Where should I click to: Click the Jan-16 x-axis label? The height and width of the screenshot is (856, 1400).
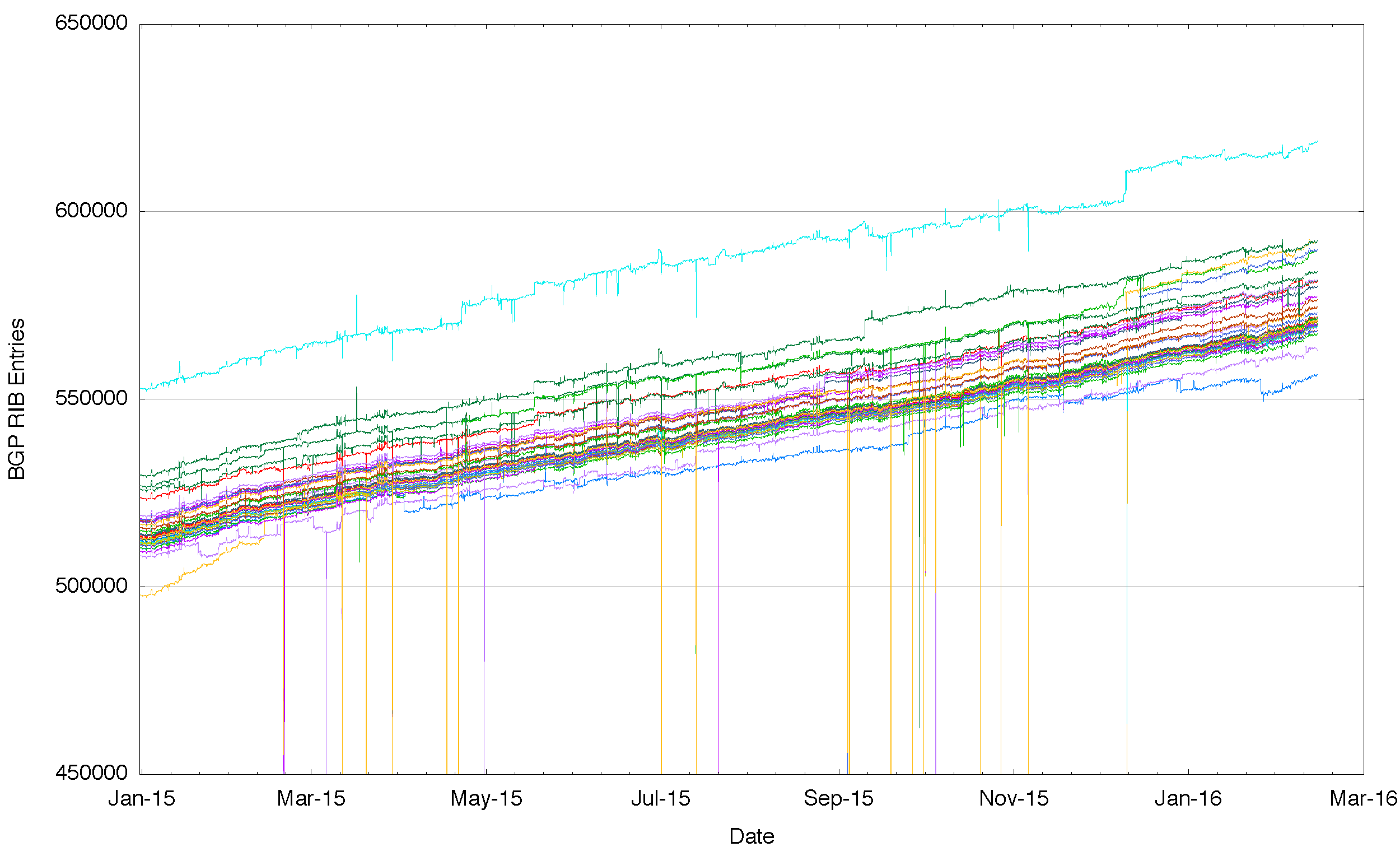tap(1188, 799)
